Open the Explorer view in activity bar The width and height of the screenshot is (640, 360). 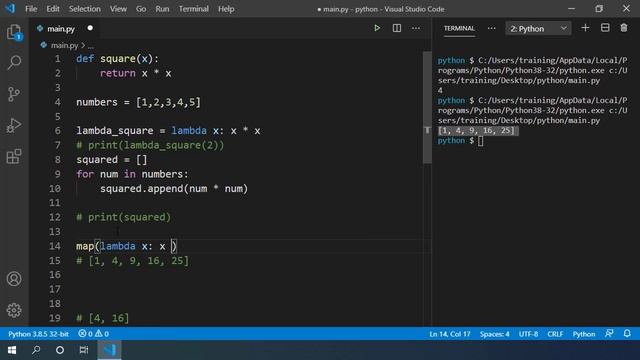tap(14, 32)
